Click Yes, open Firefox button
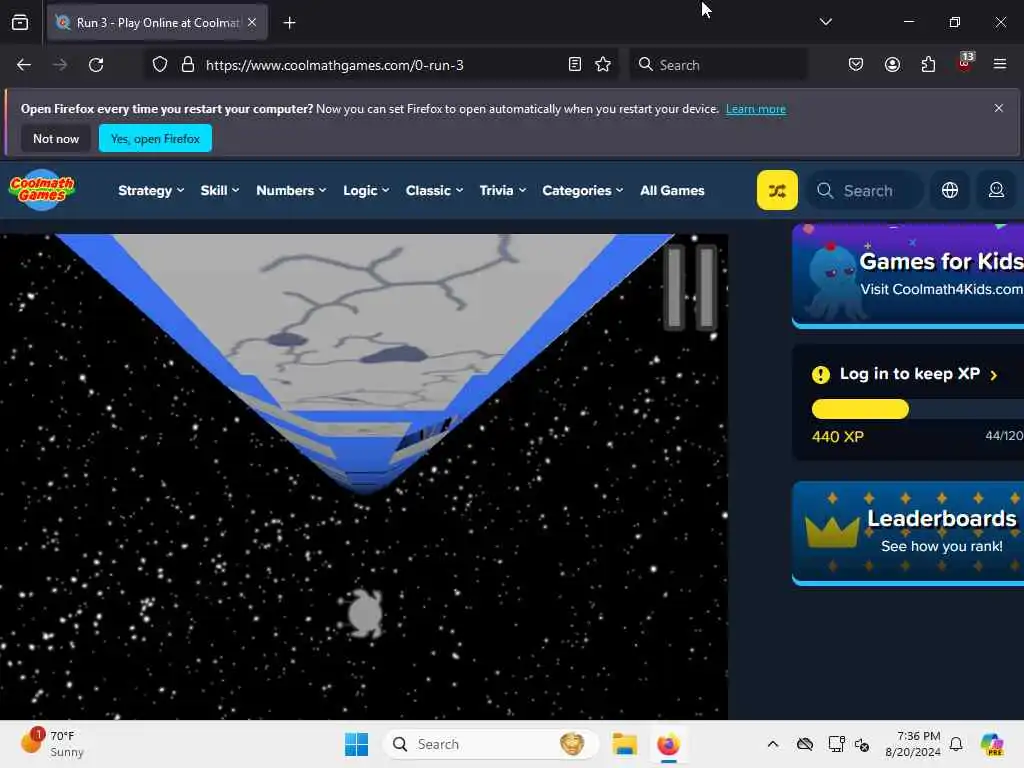The image size is (1024, 768). (155, 138)
